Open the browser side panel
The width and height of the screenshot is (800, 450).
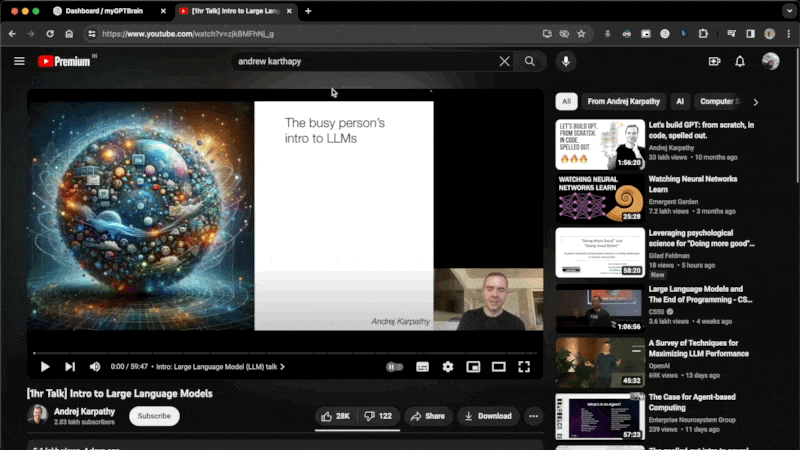click(x=750, y=34)
